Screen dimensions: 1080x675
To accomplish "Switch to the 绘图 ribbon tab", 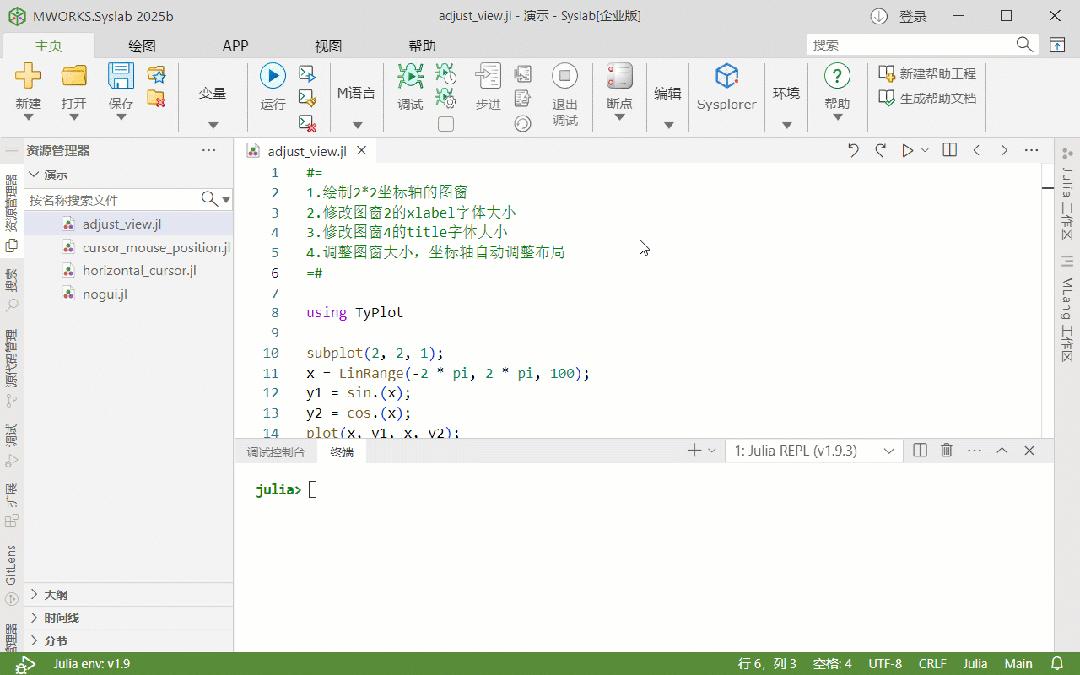I will click(x=143, y=45).
